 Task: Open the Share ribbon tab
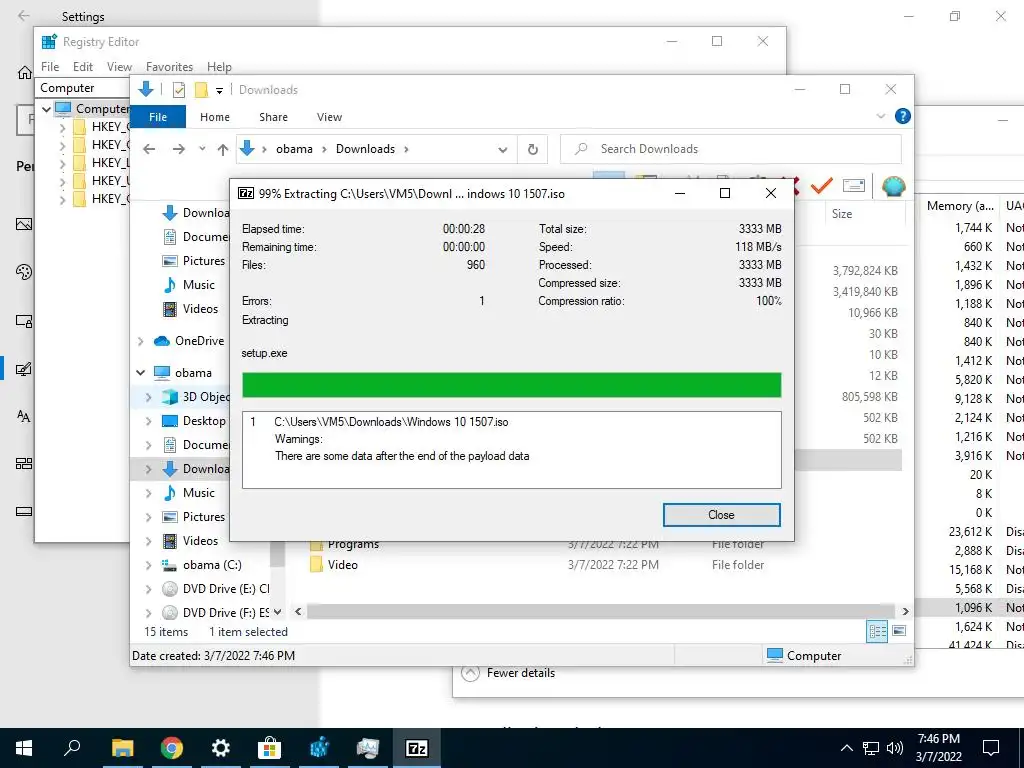[273, 117]
